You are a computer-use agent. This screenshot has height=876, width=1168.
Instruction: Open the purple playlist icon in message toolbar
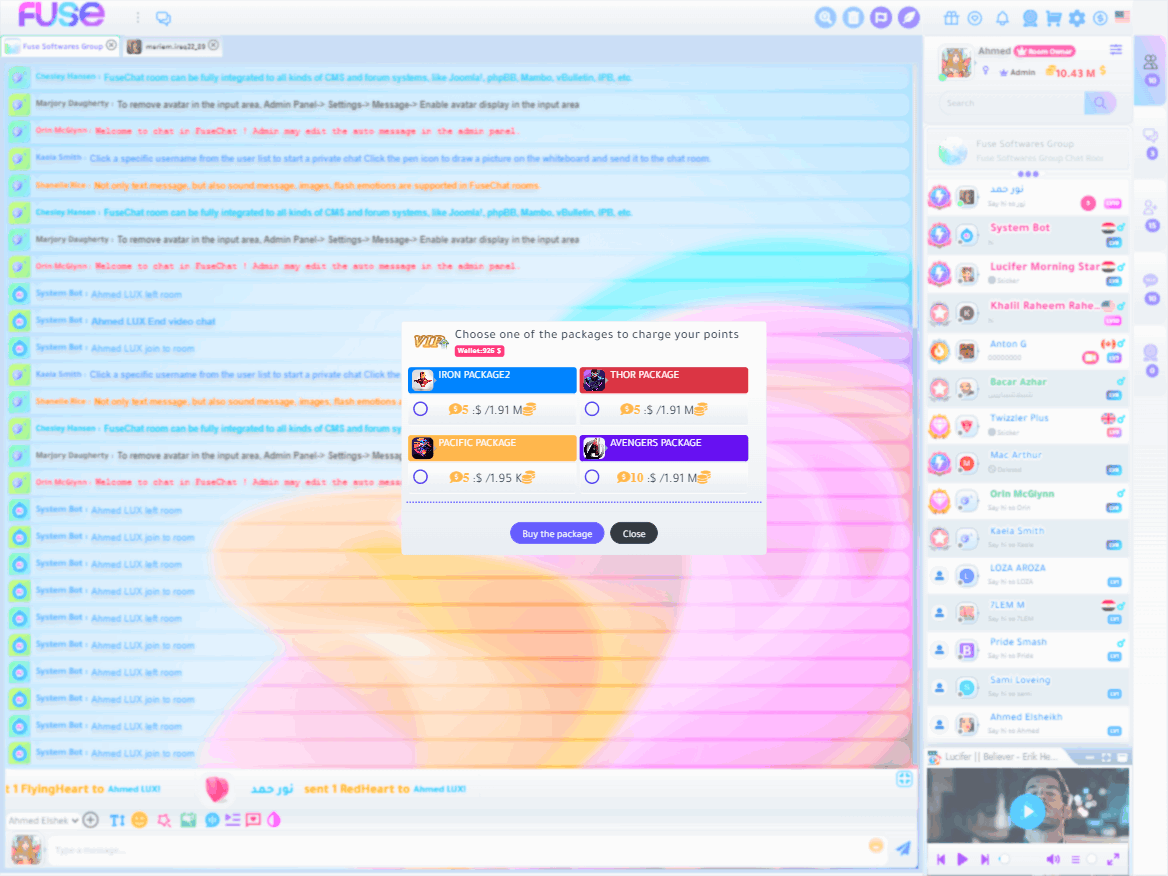232,820
